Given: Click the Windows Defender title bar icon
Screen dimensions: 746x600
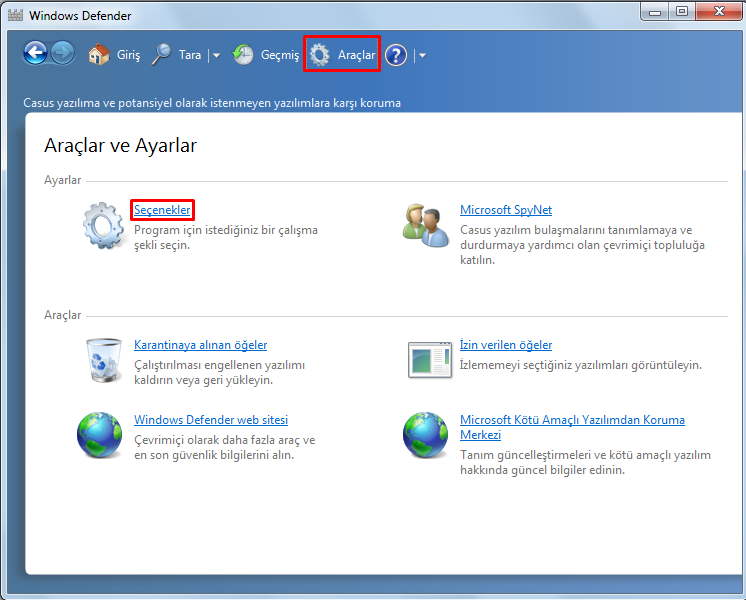Looking at the screenshot, I should pyautogui.click(x=15, y=15).
